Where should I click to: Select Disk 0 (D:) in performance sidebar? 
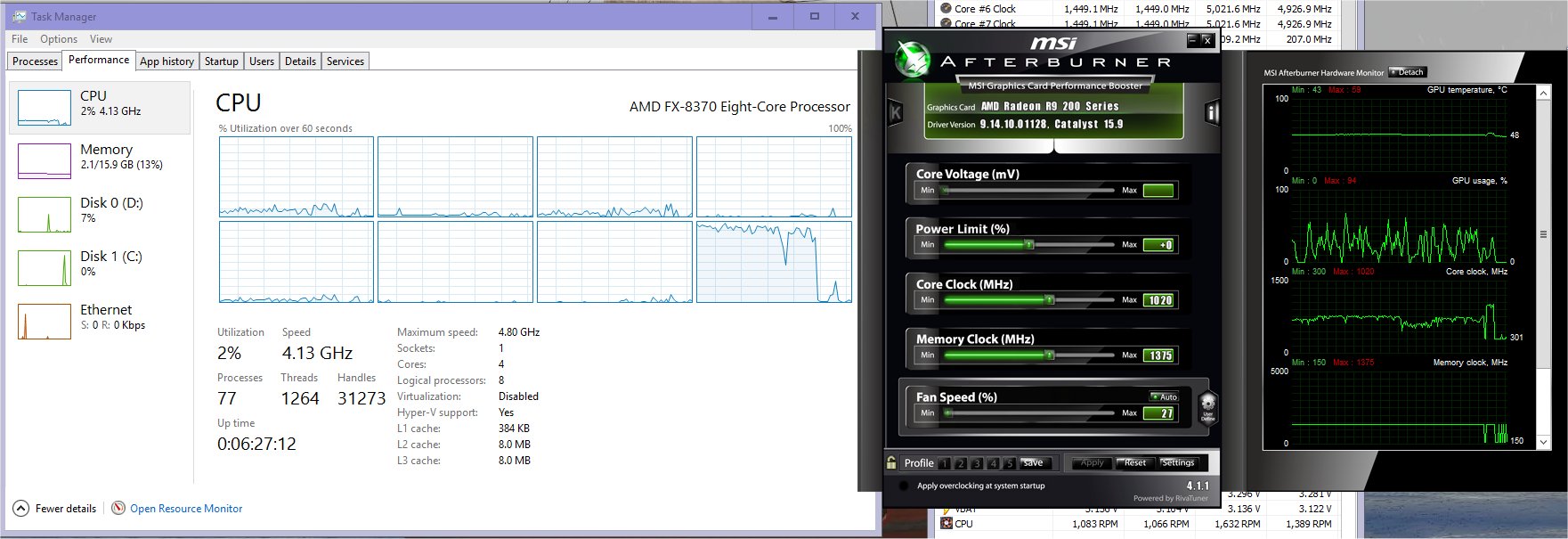(100, 215)
